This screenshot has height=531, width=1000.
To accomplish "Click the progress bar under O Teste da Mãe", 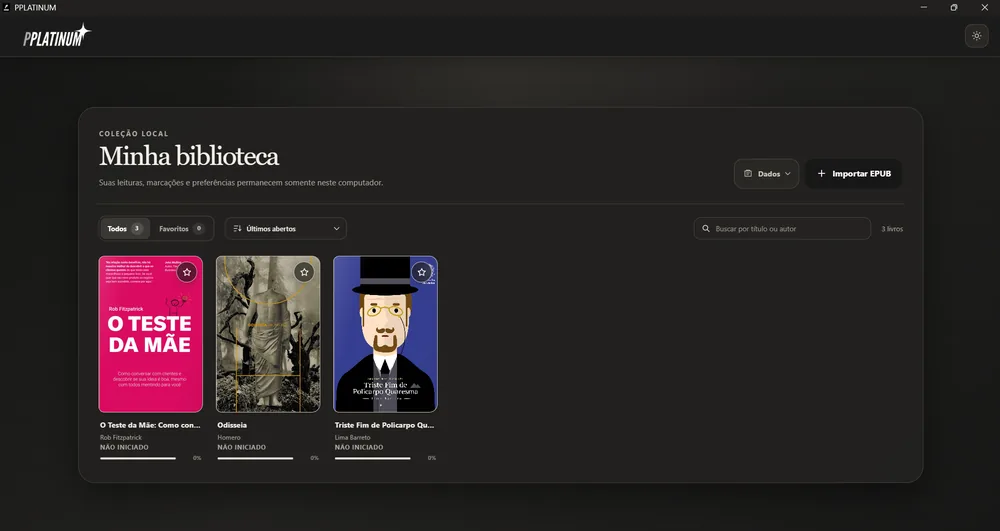I will pos(138,458).
